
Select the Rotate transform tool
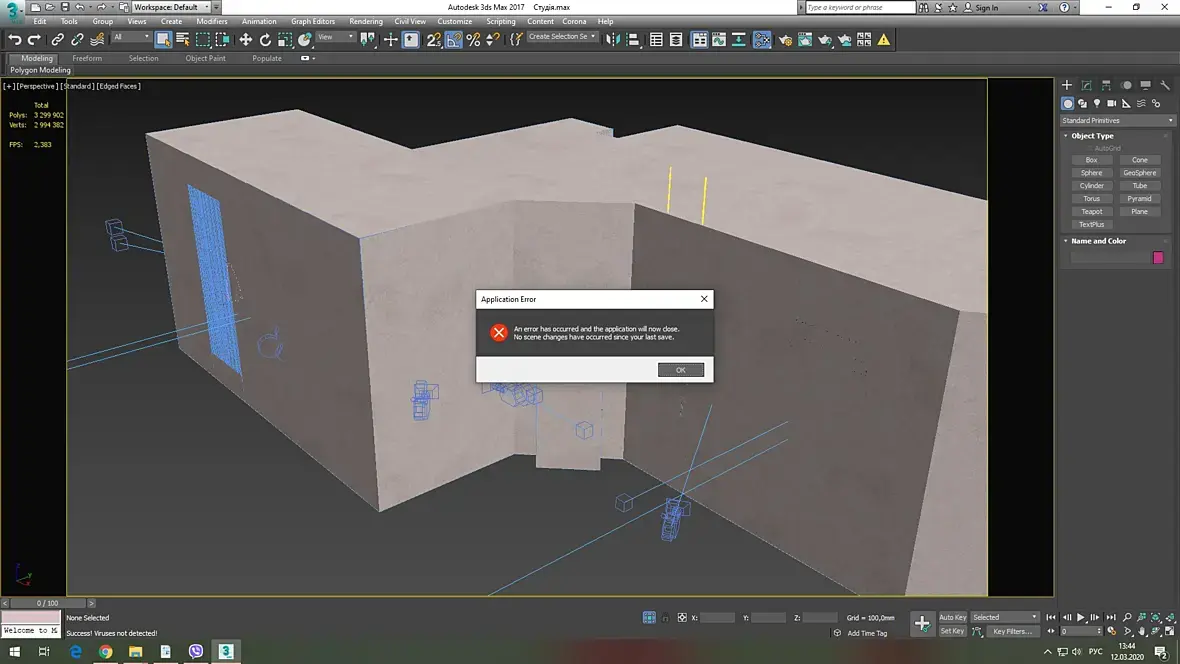pos(265,40)
